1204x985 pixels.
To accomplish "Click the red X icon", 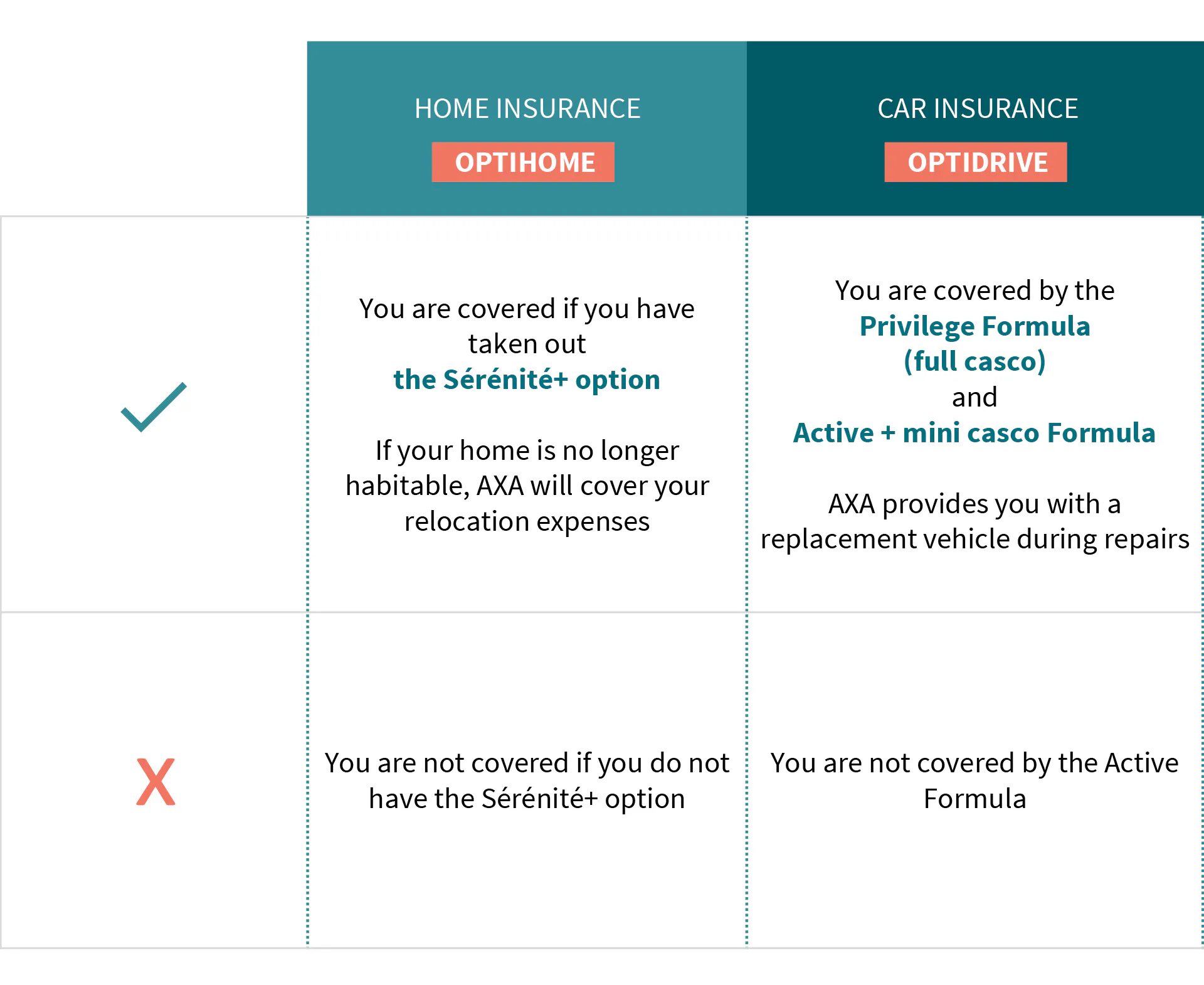I will (x=156, y=781).
